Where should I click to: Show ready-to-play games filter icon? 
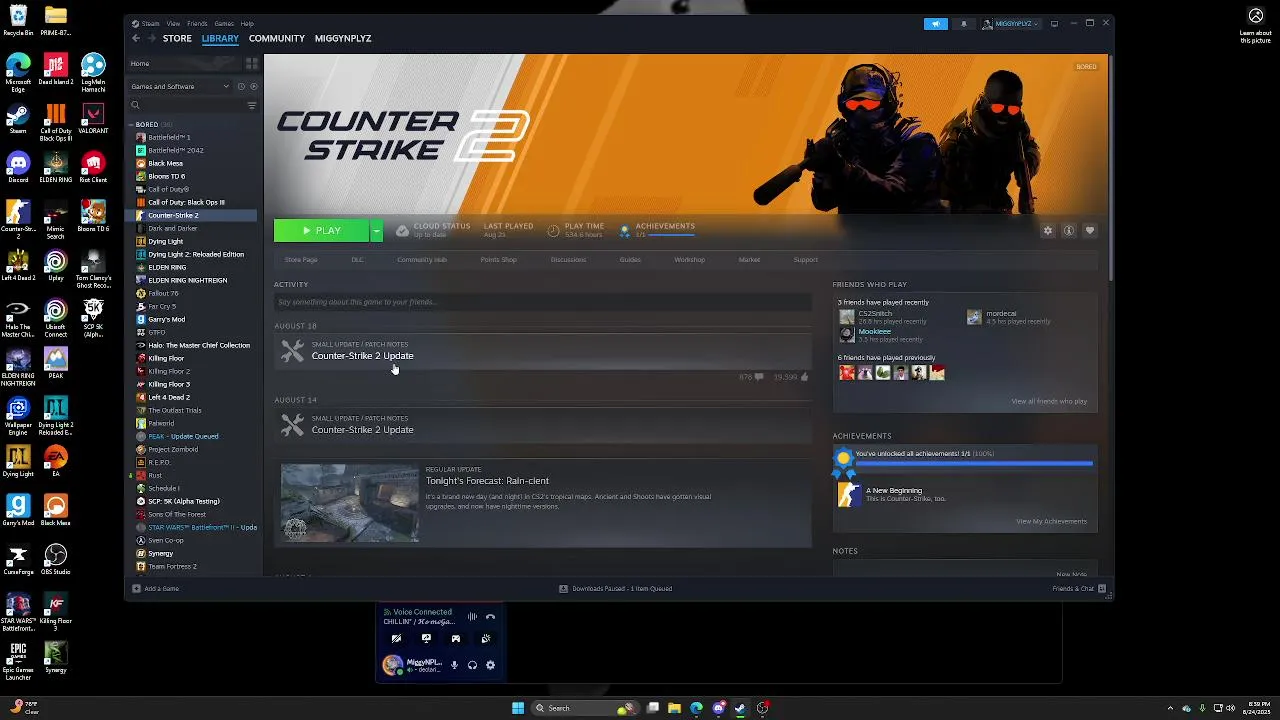point(253,86)
